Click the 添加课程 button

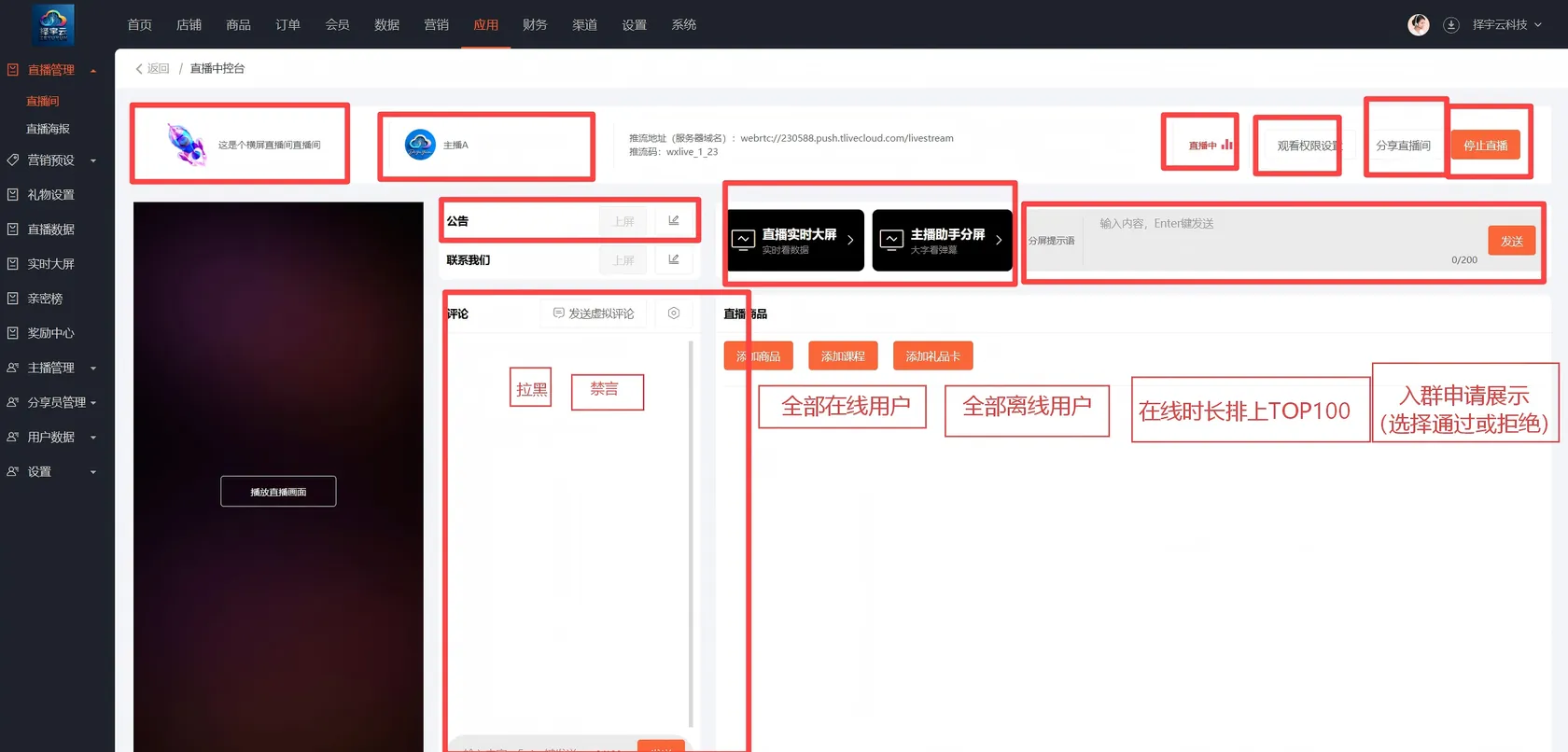pos(843,356)
